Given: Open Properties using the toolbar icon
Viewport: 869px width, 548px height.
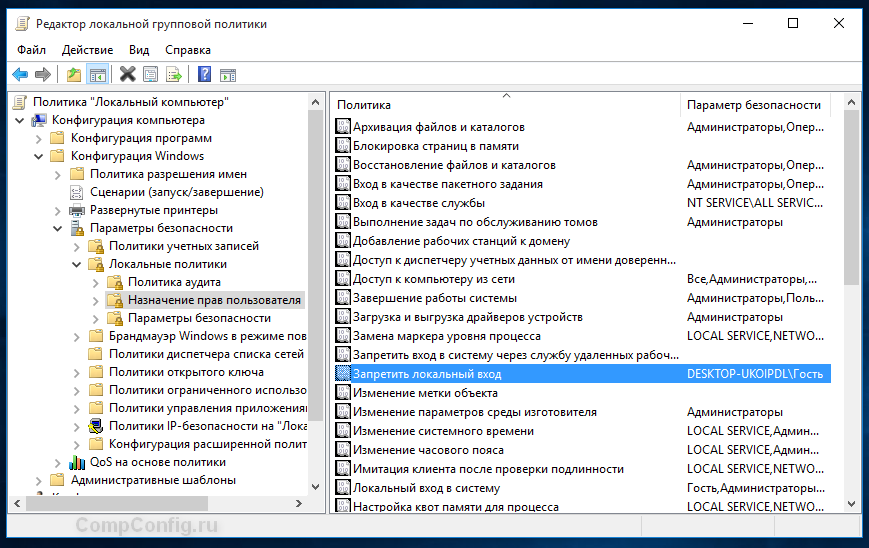Looking at the screenshot, I should [x=150, y=74].
